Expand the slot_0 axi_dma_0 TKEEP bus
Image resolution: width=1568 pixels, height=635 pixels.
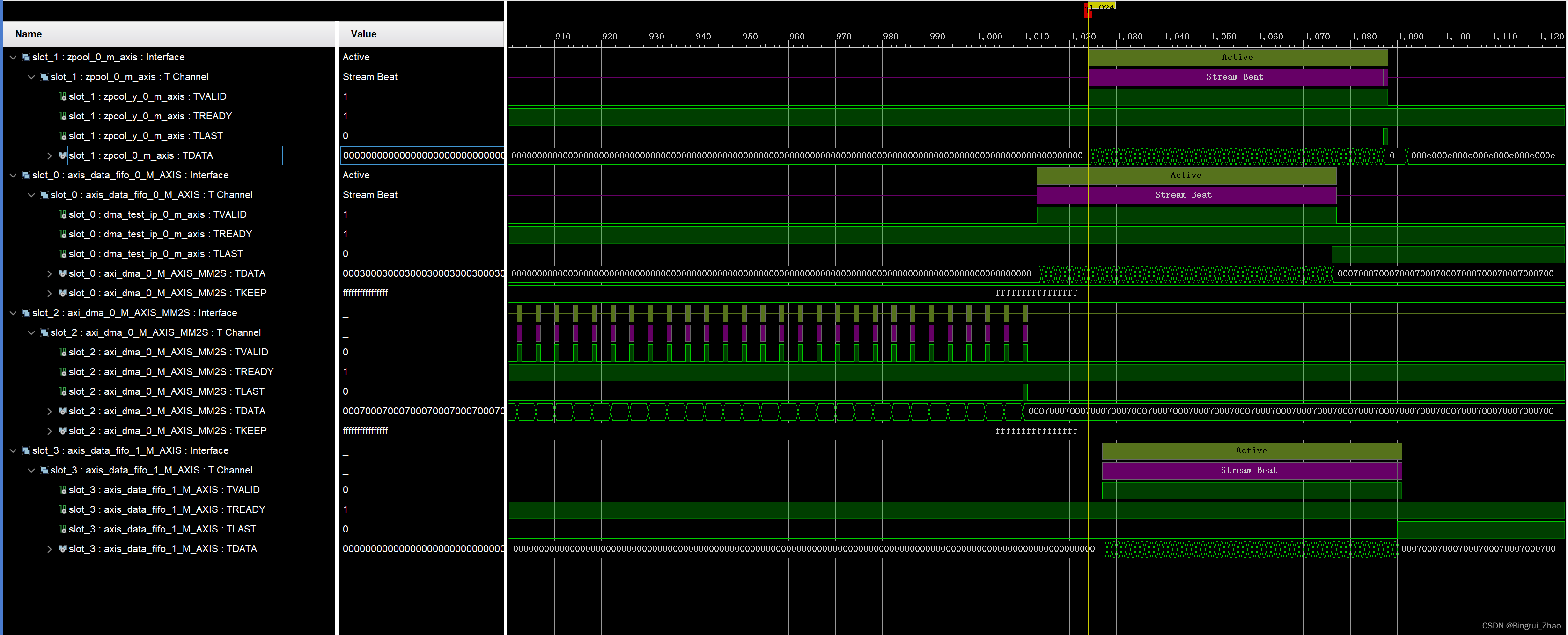49,294
